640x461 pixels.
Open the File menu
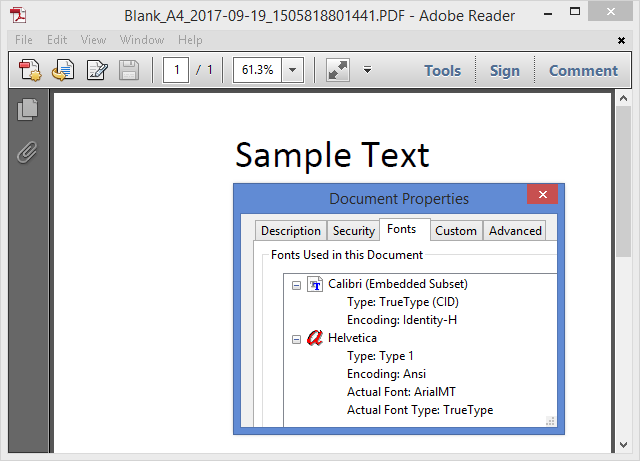(x=24, y=40)
